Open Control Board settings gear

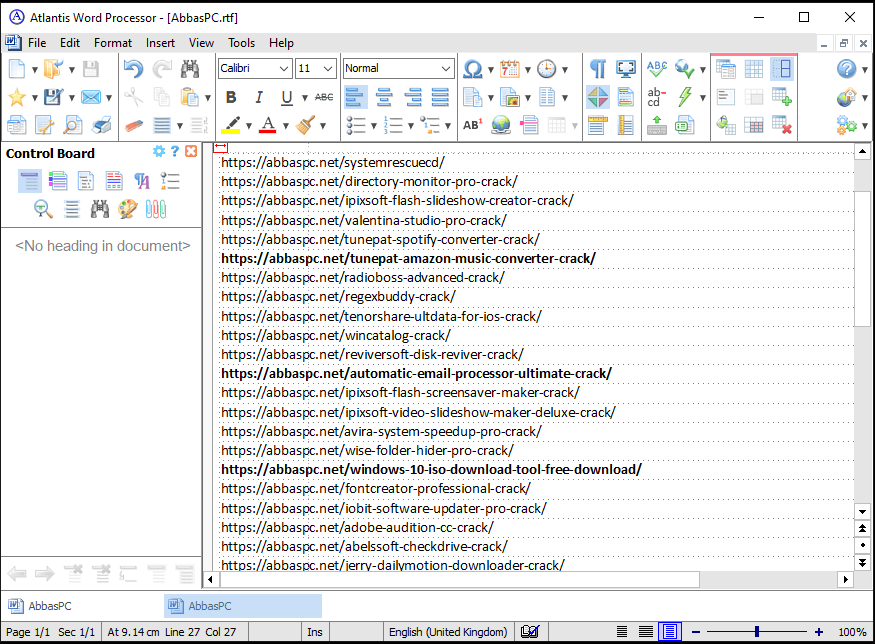click(159, 152)
